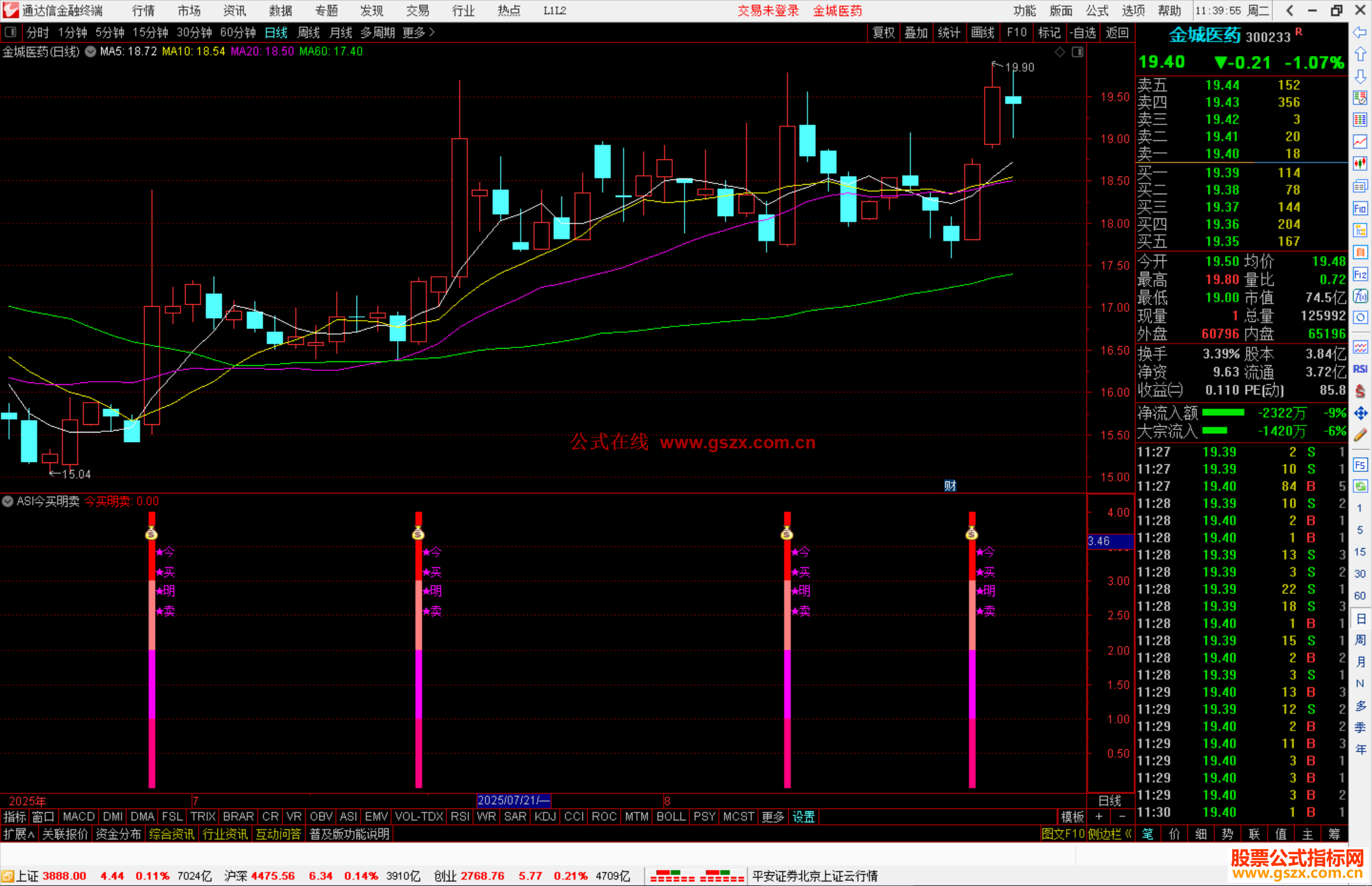Click the circle icon in sidebar
Viewport: 1372px width, 886px height.
coord(1360,318)
